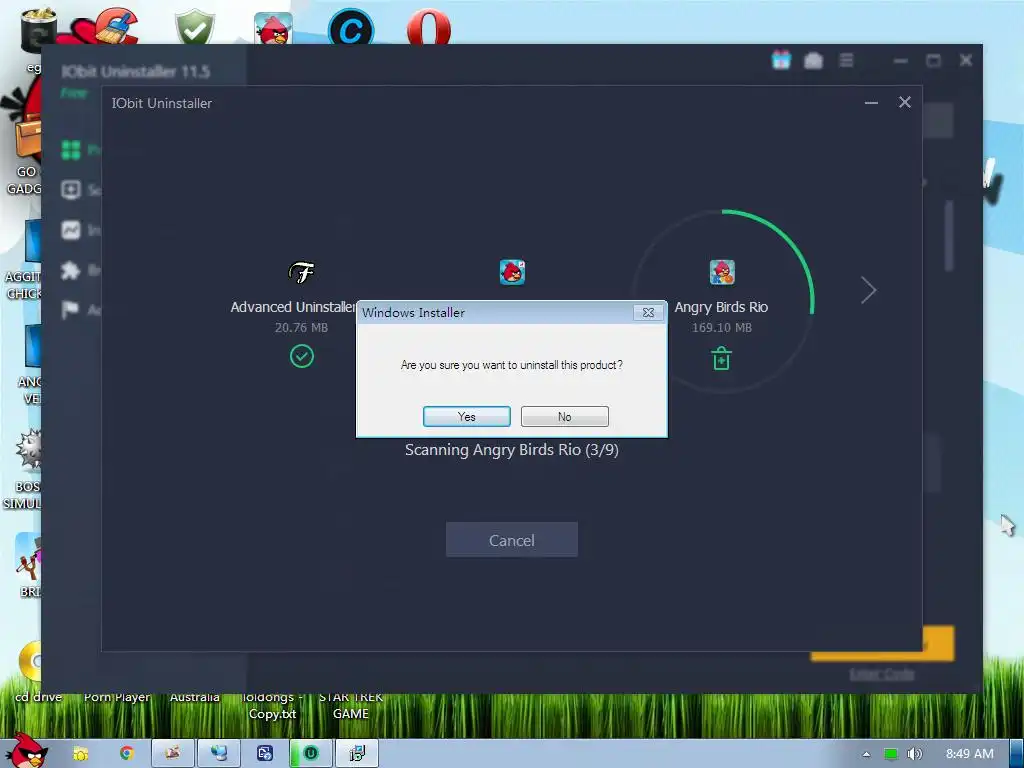Click the green trash icon under Angry Birds Rio
This screenshot has height=768, width=1024.
click(721, 359)
